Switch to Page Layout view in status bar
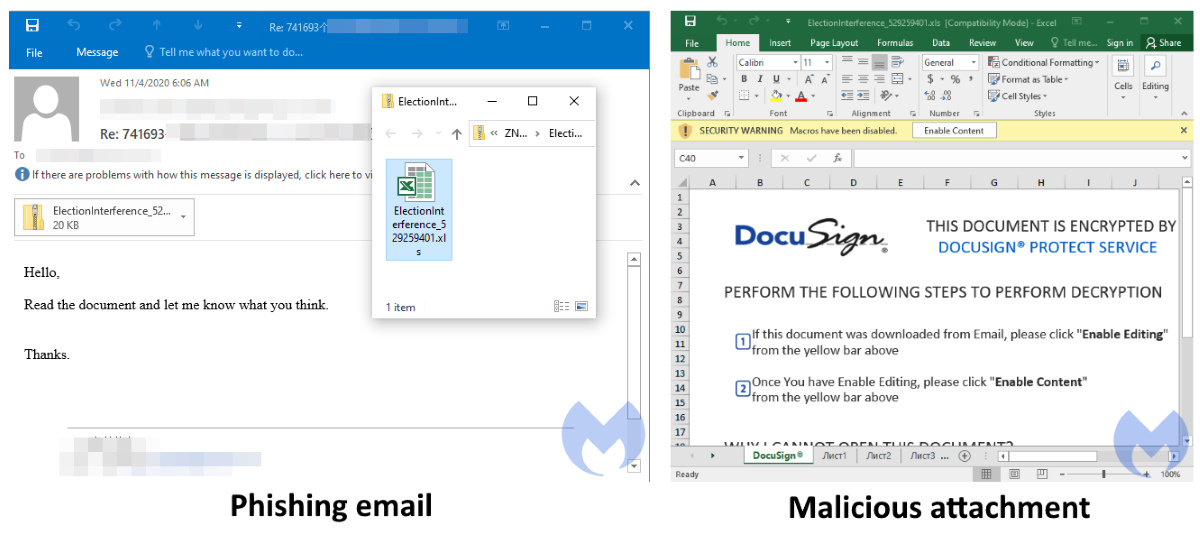This screenshot has height=536, width=1200. 1014,474
